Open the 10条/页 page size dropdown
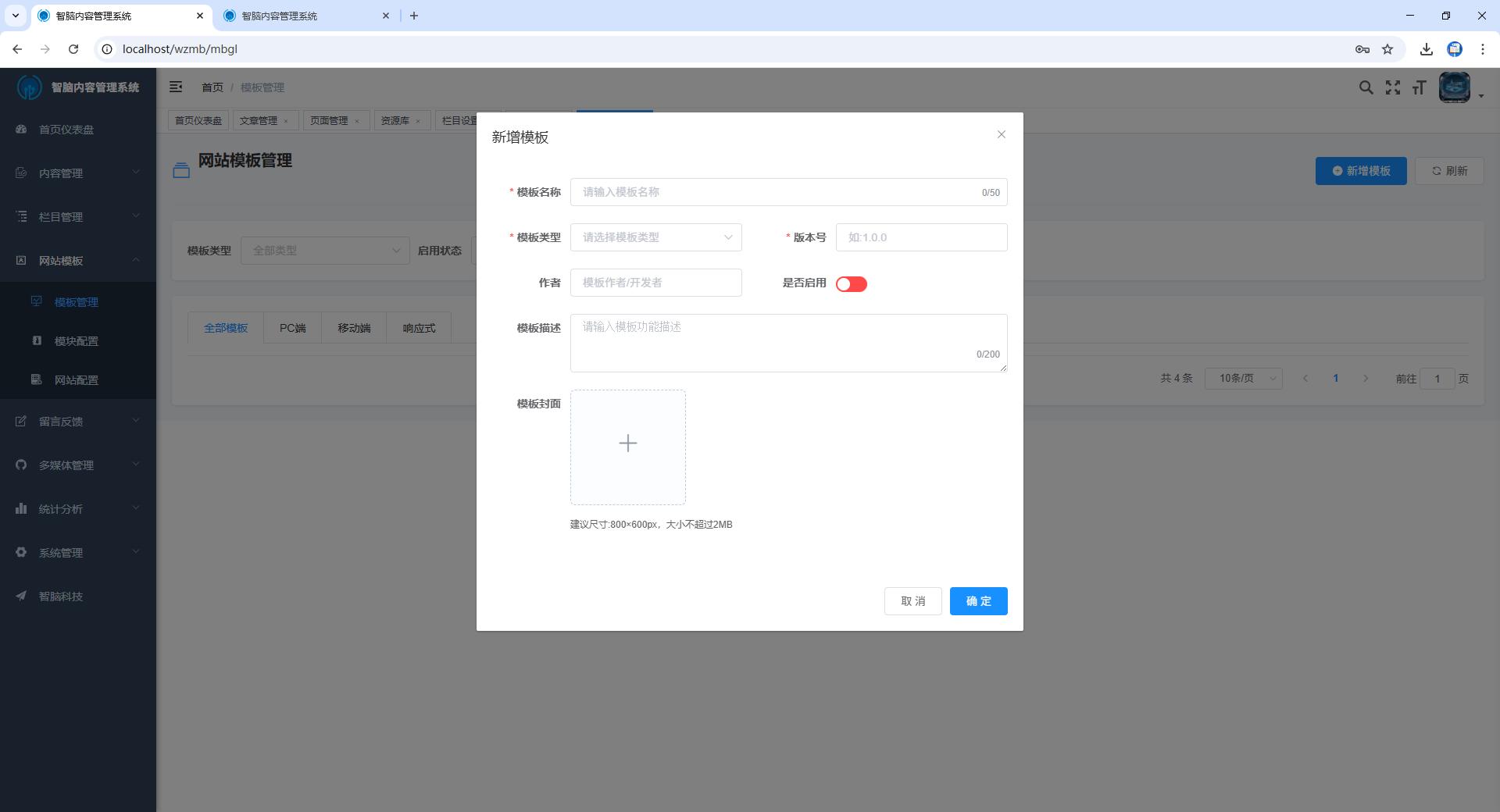The image size is (1500, 812). [x=1243, y=378]
